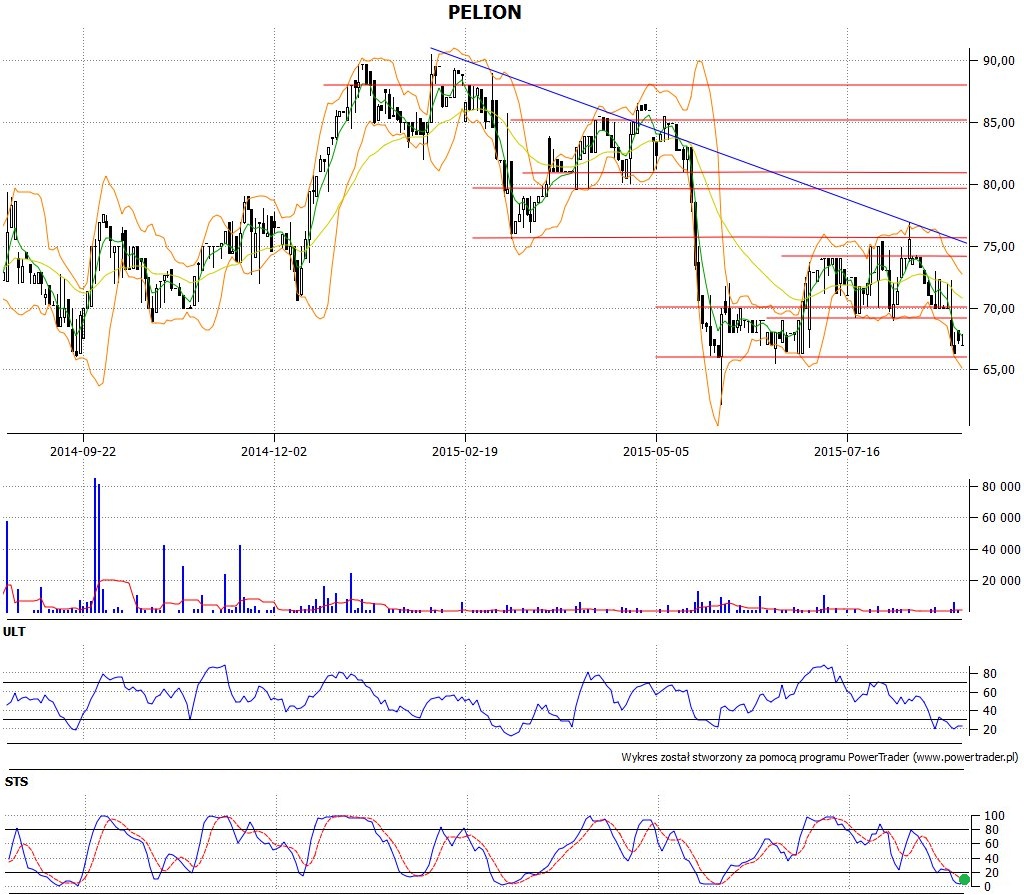The height and width of the screenshot is (895, 1024).
Task: Click the 20 000 volume axis label
Action: 1001,581
